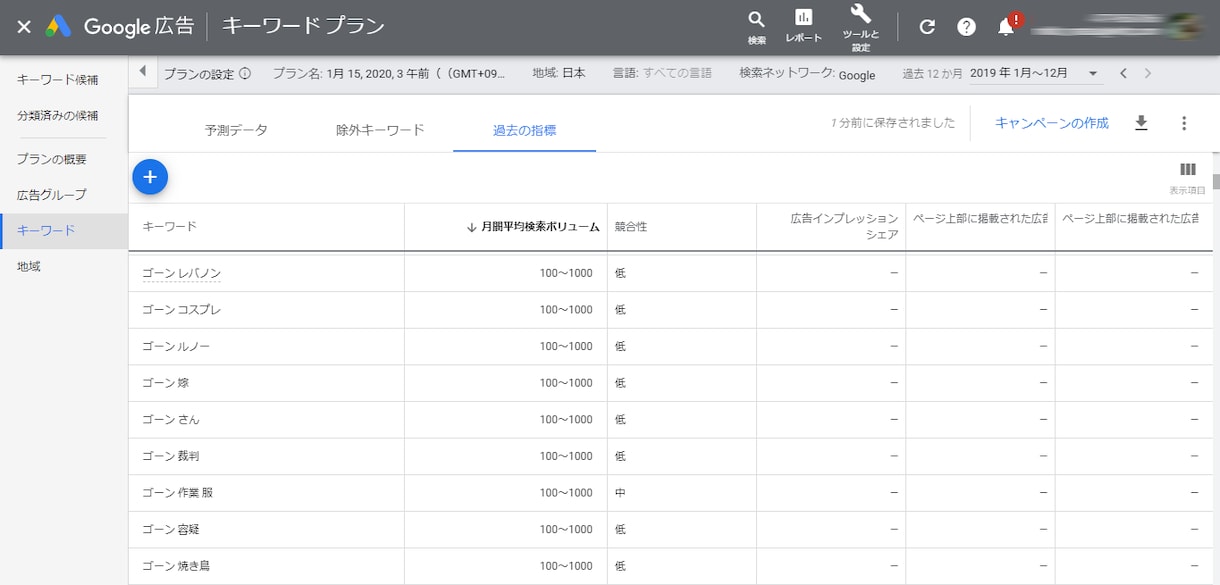Viewport: 1220px width, 585px height.
Task: Click the refresh icon in the header
Action: [927, 27]
